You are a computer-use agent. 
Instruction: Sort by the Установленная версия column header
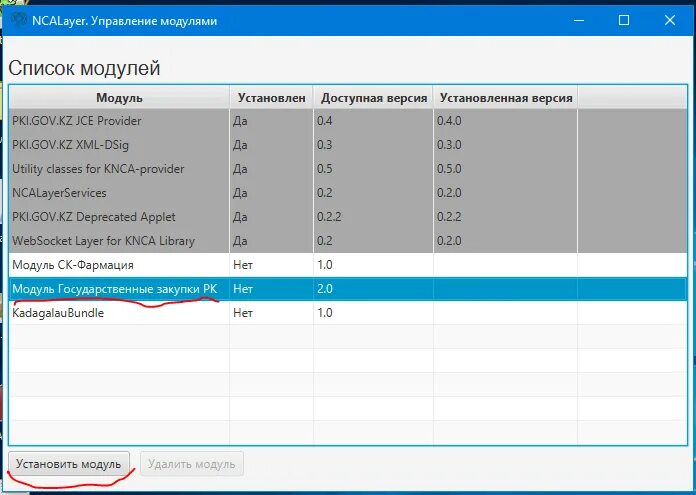506,98
